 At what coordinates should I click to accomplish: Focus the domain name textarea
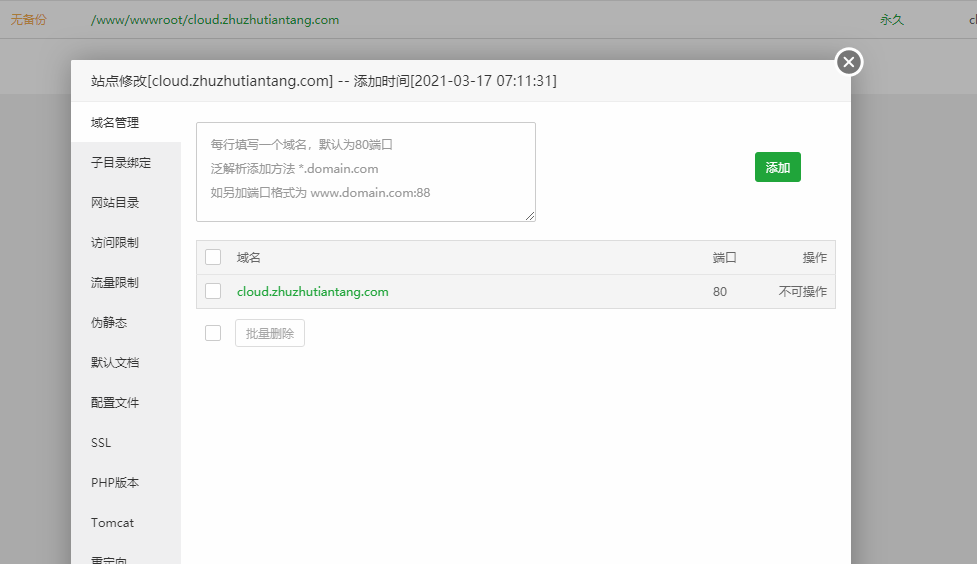tap(366, 172)
